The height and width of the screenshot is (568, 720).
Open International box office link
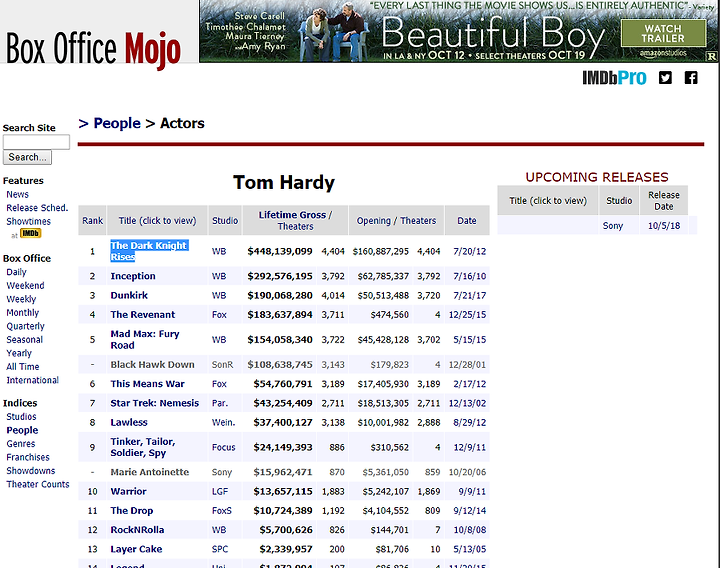[x=33, y=380]
